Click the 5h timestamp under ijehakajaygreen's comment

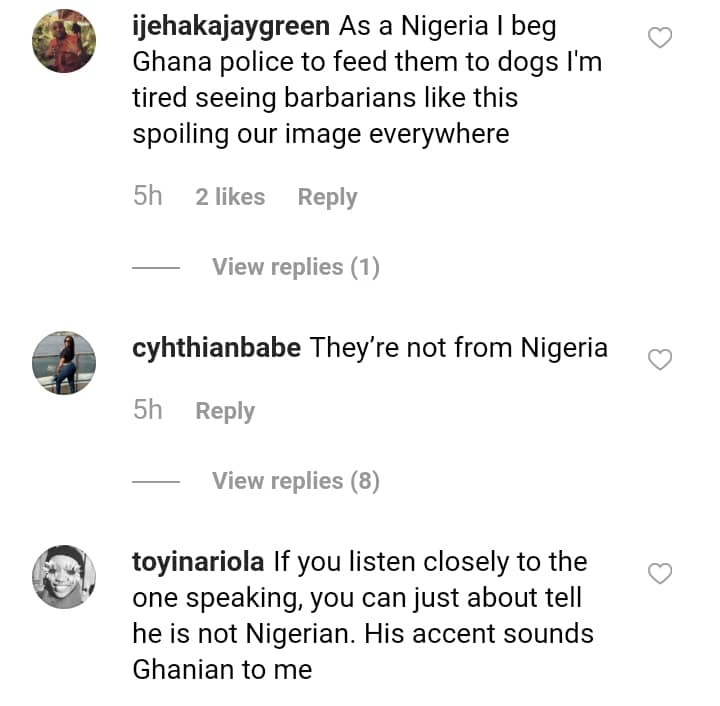(147, 196)
